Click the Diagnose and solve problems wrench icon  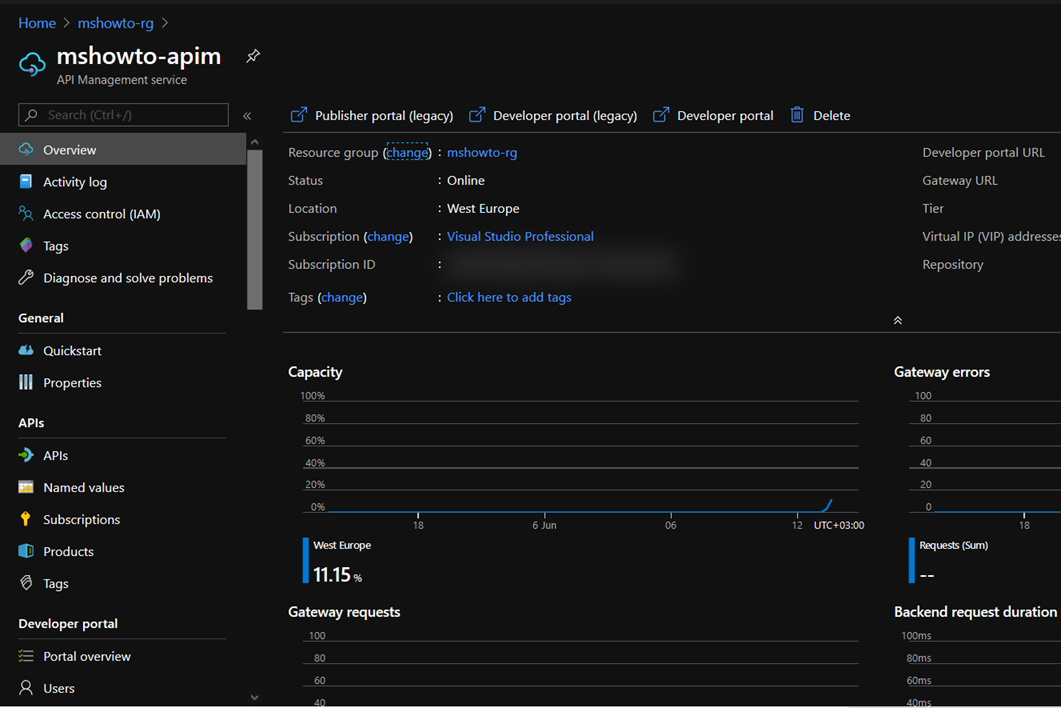click(x=26, y=278)
